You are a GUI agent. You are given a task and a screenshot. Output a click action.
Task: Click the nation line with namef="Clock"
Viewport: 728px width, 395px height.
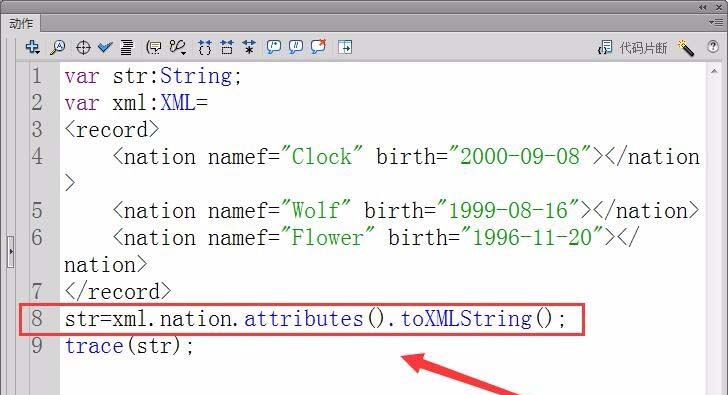tap(382, 169)
